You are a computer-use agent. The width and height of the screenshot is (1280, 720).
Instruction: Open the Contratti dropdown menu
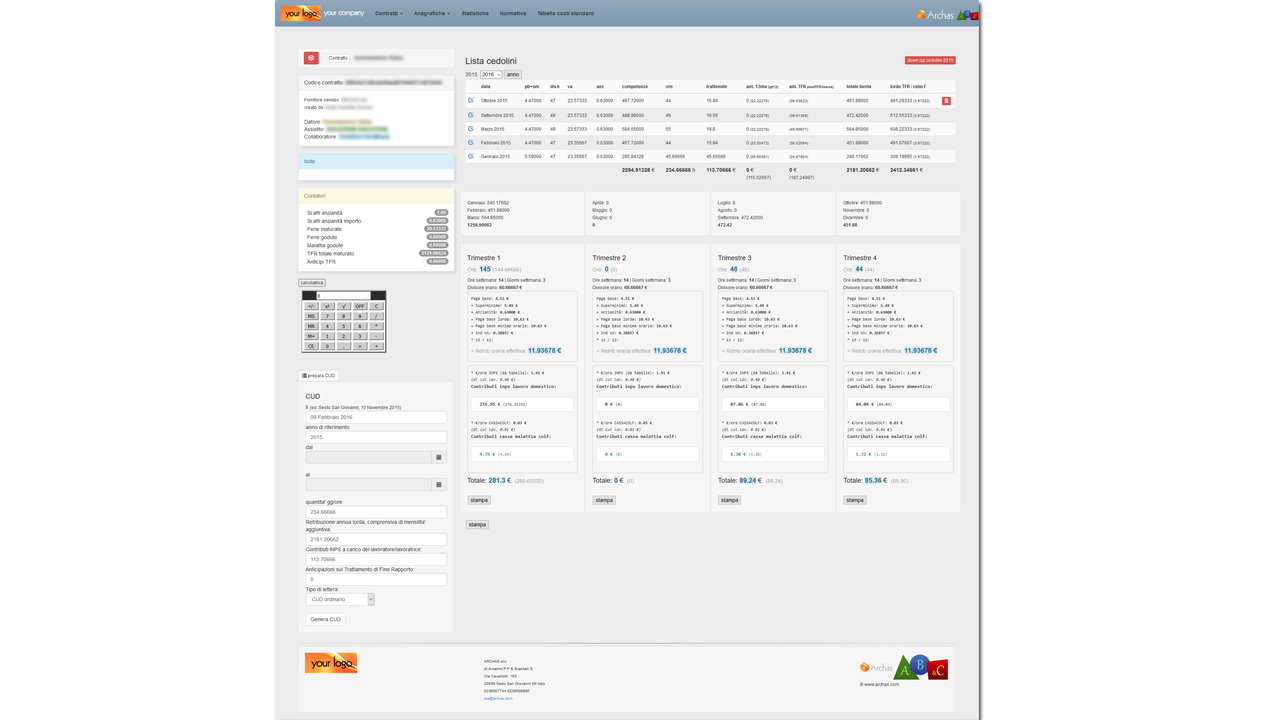[x=389, y=13]
